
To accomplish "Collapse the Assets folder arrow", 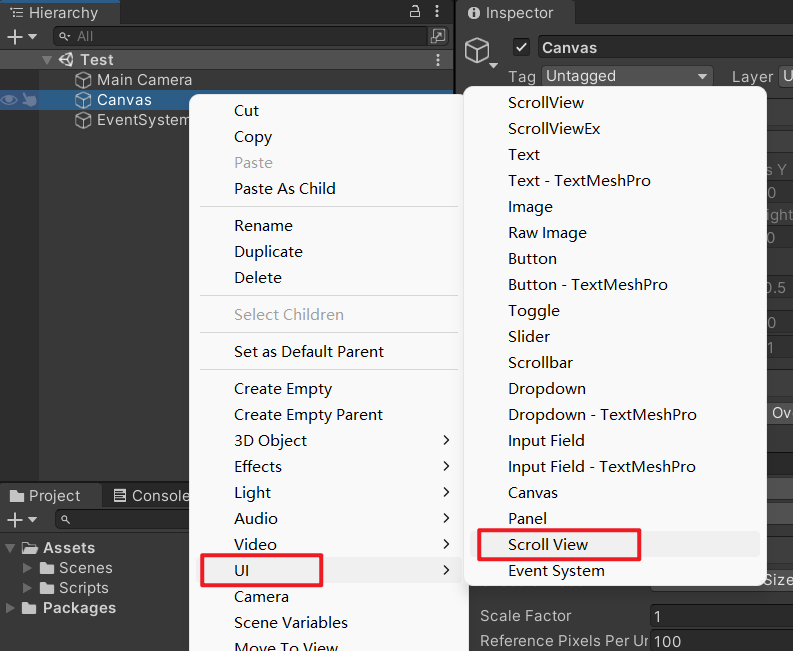I will coord(10,548).
